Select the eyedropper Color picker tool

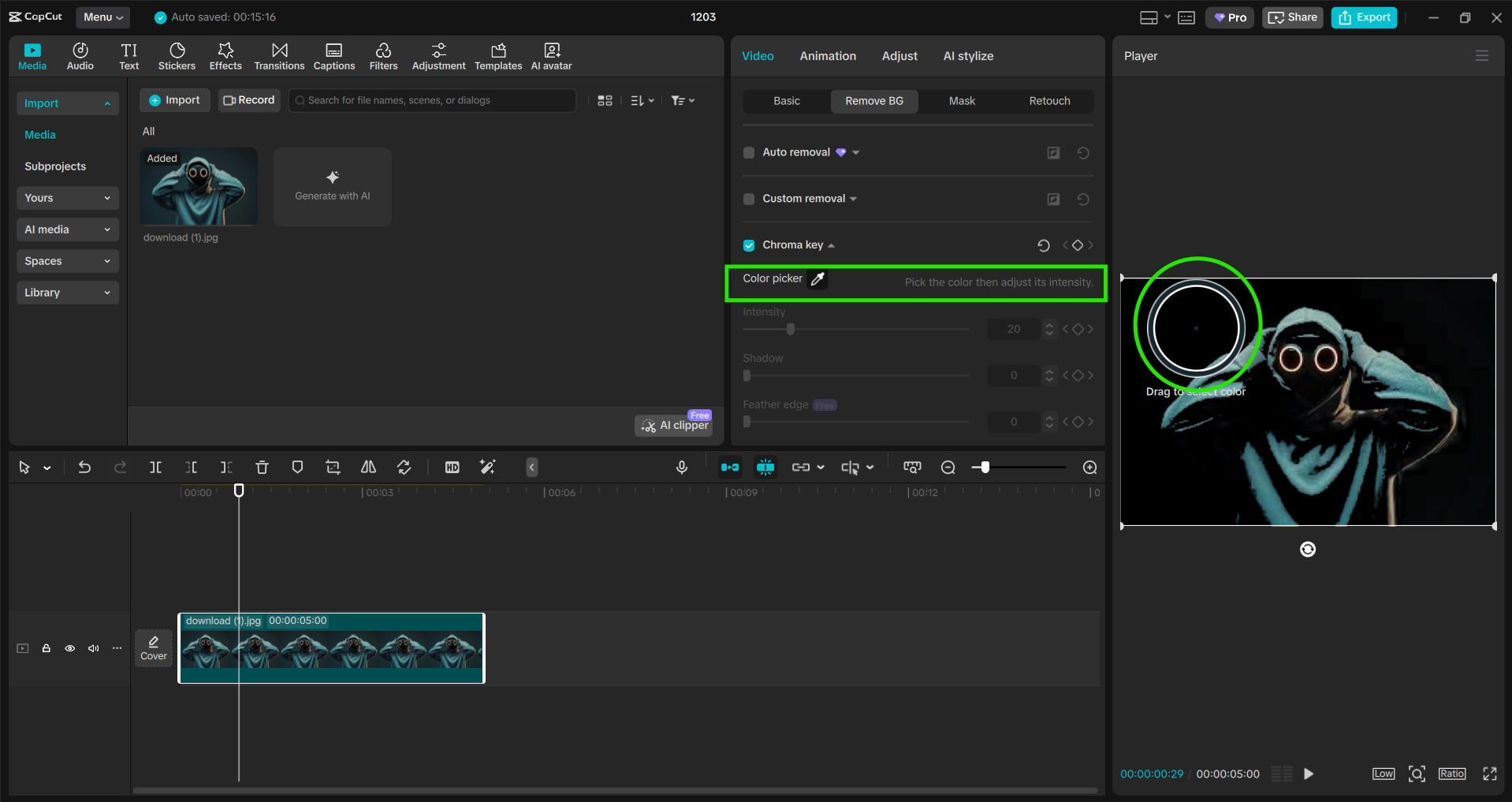pyautogui.click(x=817, y=279)
